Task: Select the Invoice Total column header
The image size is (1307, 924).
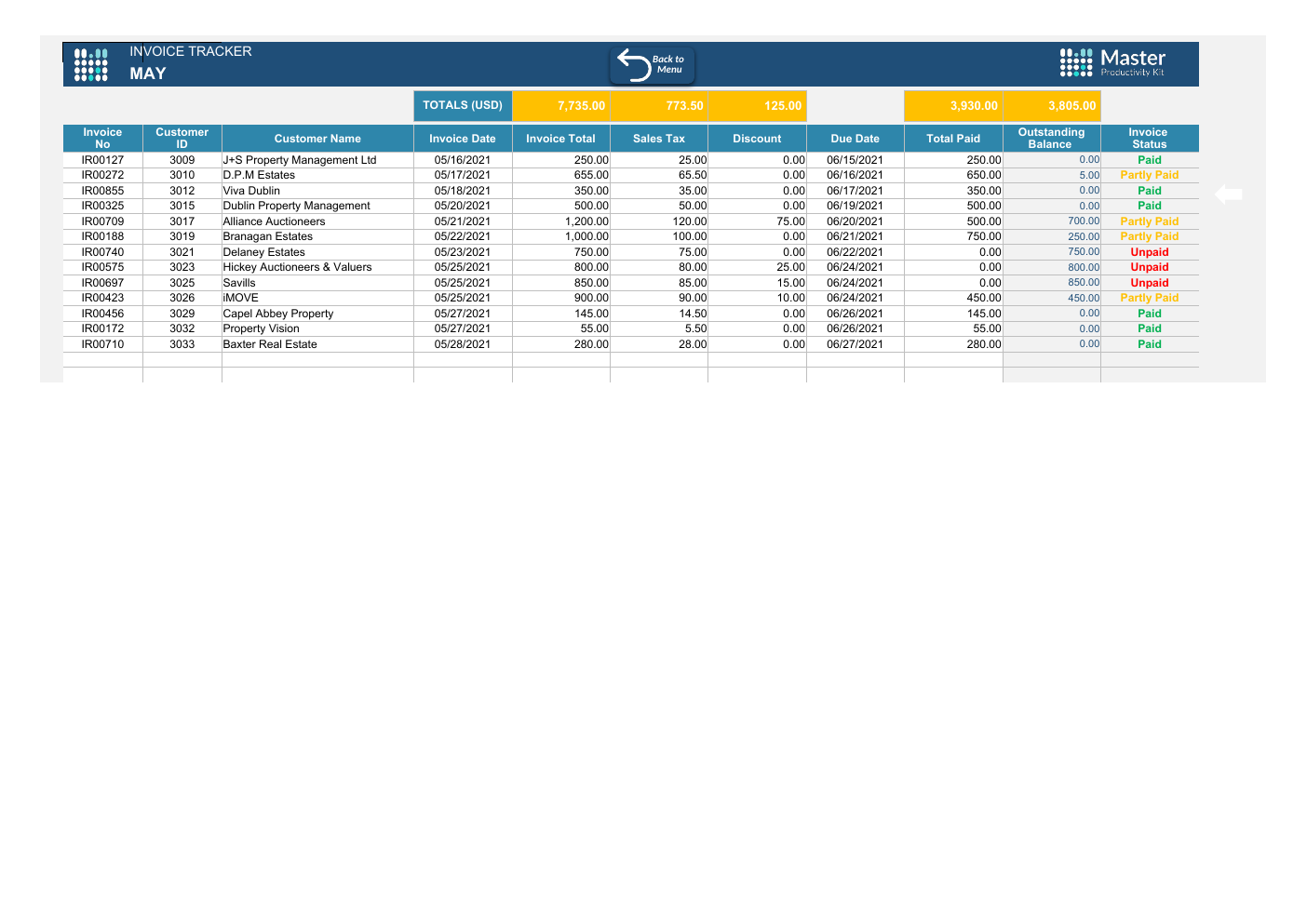Action: (x=560, y=139)
